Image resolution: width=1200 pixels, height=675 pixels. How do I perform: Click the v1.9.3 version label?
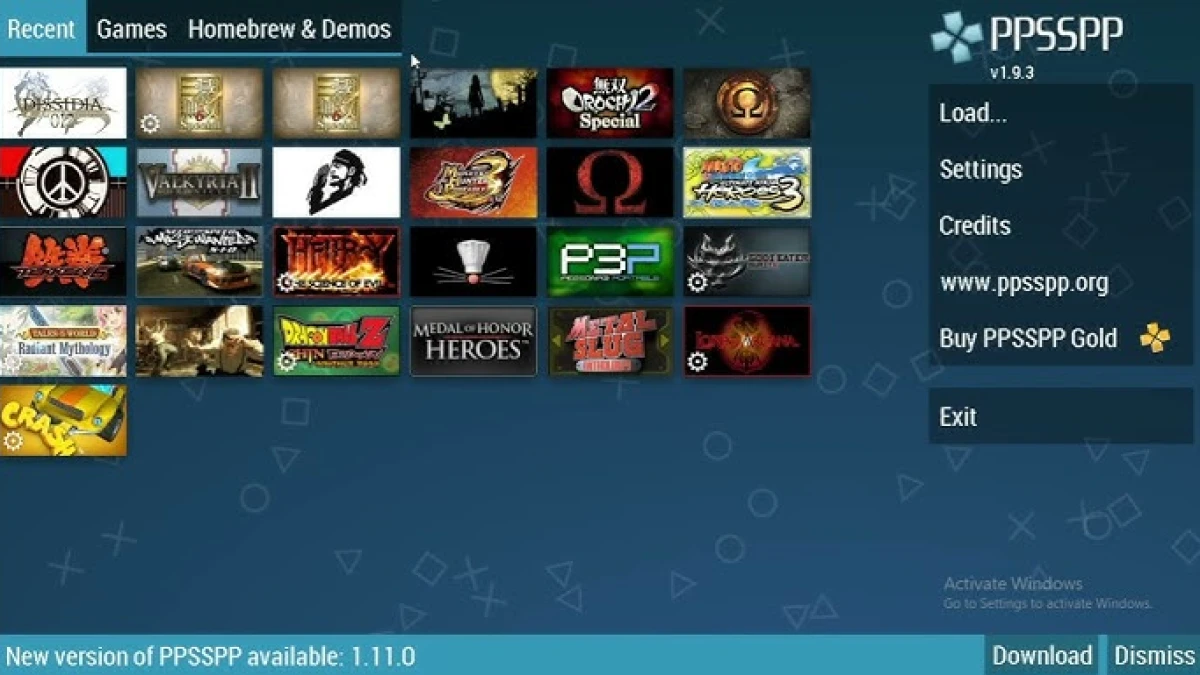pyautogui.click(x=1011, y=73)
